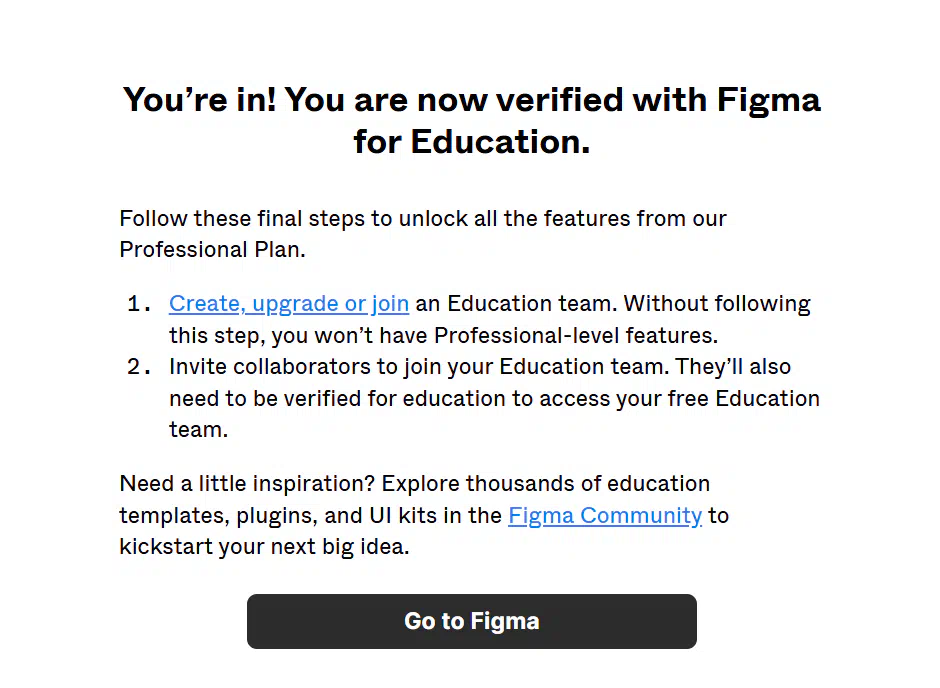The width and height of the screenshot is (940, 688).
Task: Click list number 1 marker
Action: tap(138, 304)
